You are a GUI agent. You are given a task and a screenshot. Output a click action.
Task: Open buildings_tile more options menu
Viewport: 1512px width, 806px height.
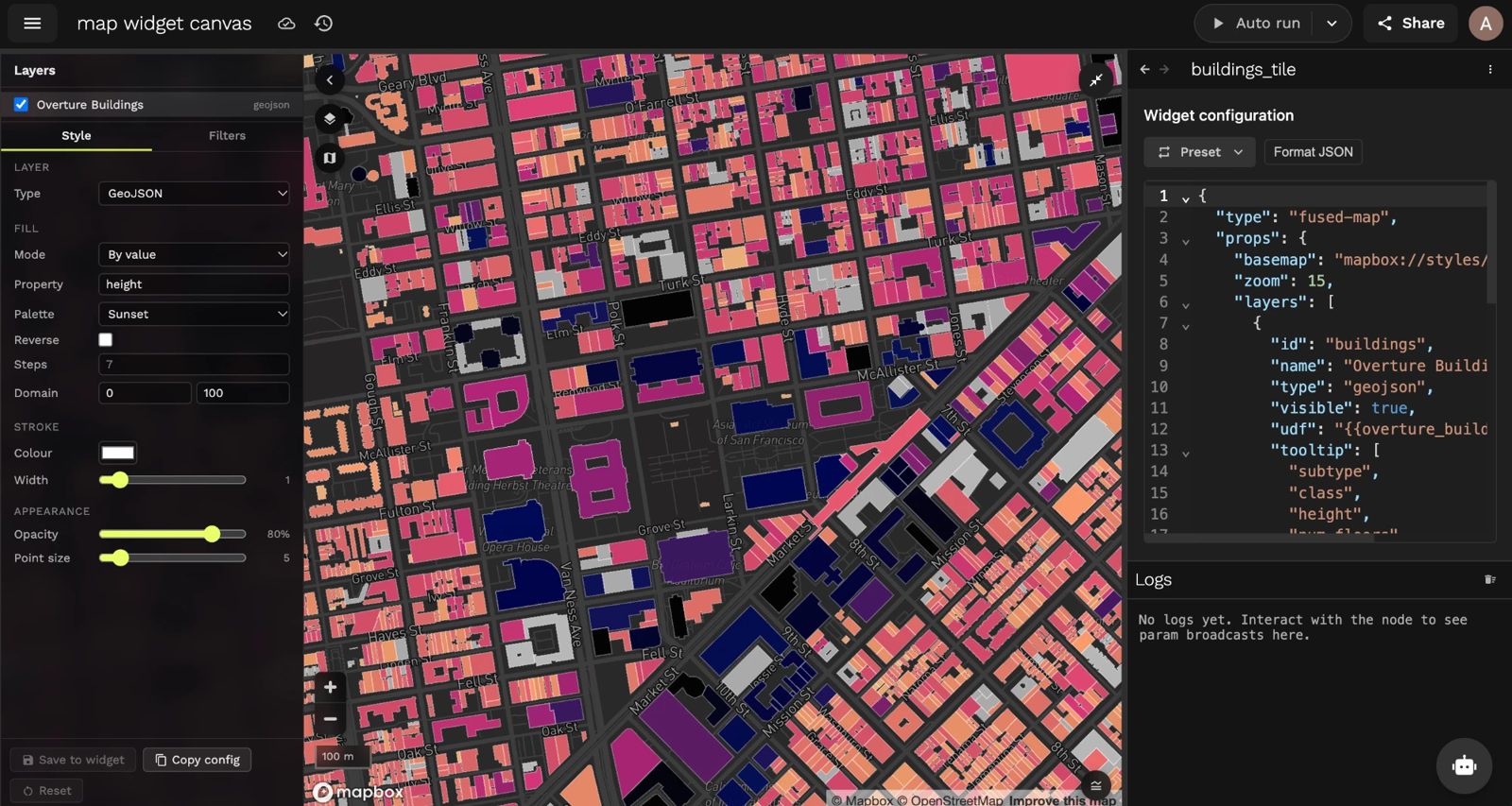click(1490, 69)
